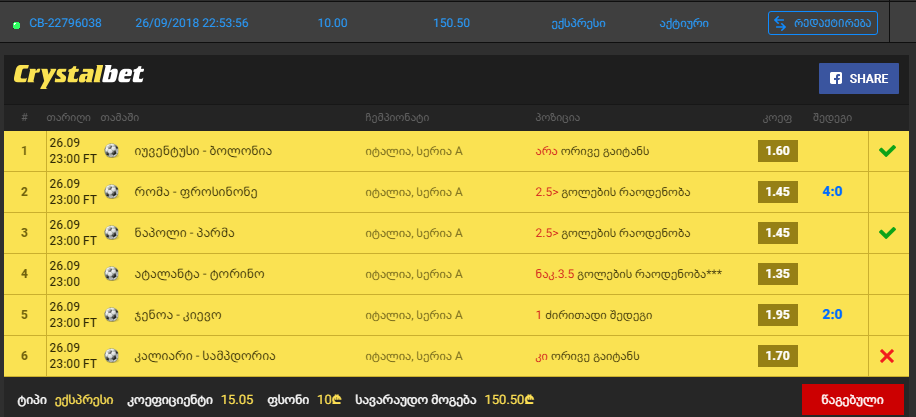Click green checkmark in იუვენტუსი - ბოლონია row
Image resolution: width=916 pixels, height=417 pixels.
(x=887, y=151)
